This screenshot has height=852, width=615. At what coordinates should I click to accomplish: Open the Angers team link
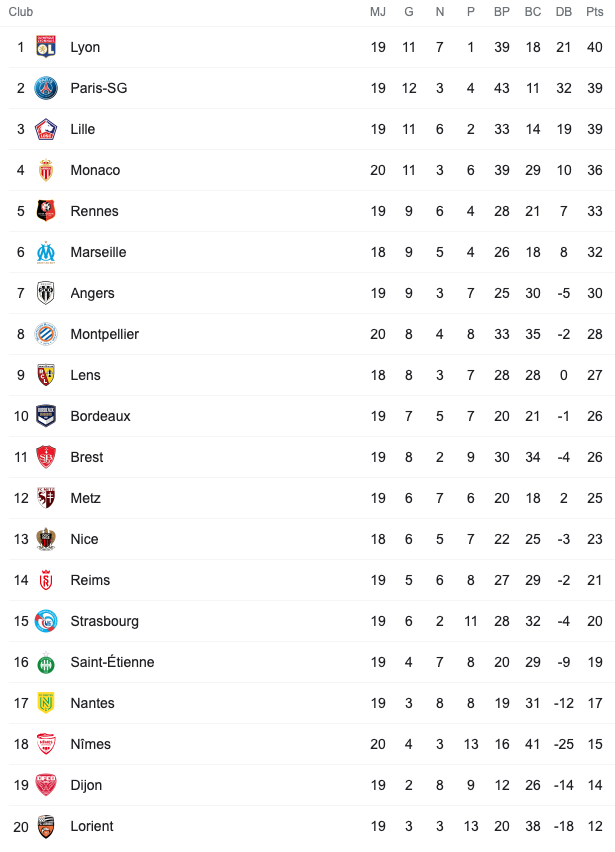click(92, 293)
